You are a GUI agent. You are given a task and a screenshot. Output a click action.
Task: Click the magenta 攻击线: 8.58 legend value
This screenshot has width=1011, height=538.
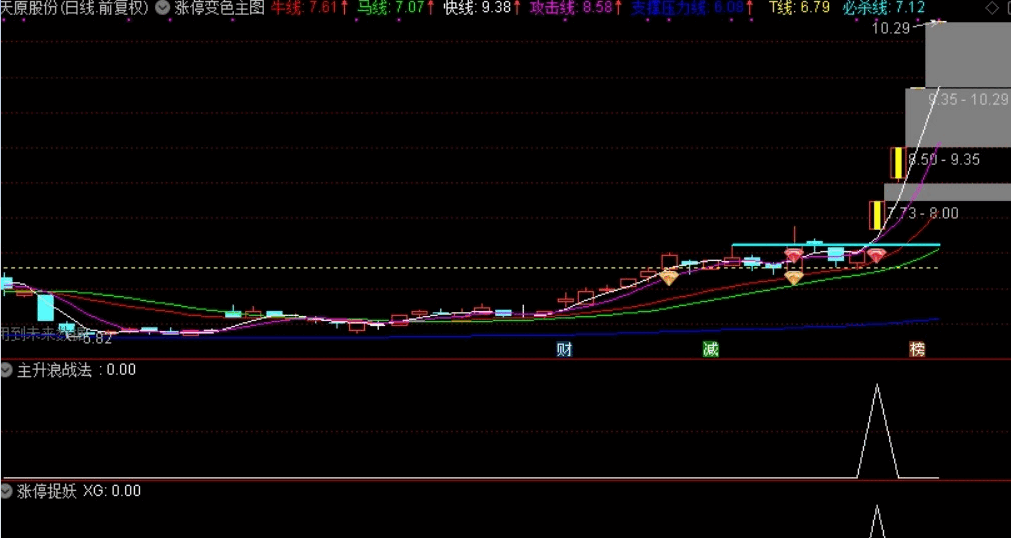[x=576, y=8]
